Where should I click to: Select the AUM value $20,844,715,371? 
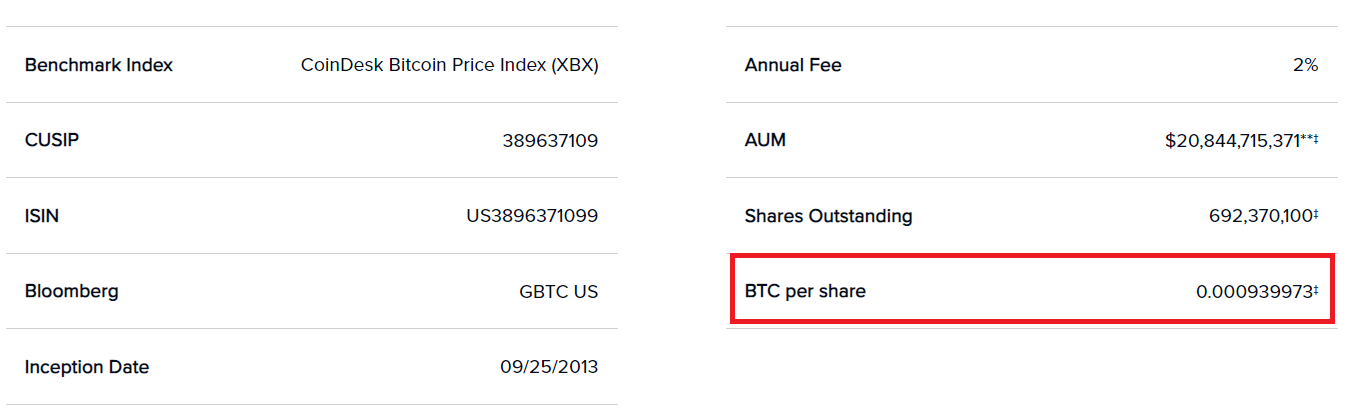(x=1234, y=142)
